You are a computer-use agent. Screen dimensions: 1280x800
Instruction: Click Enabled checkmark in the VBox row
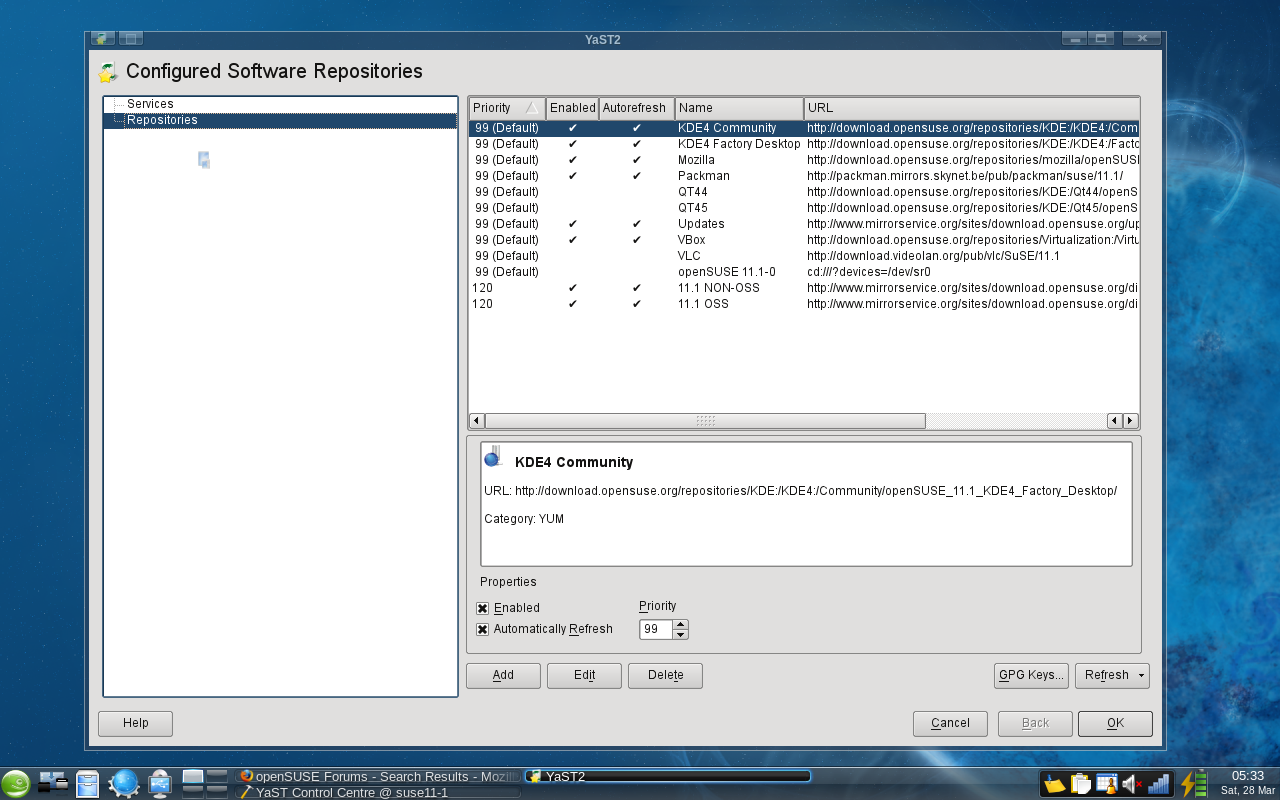point(572,240)
